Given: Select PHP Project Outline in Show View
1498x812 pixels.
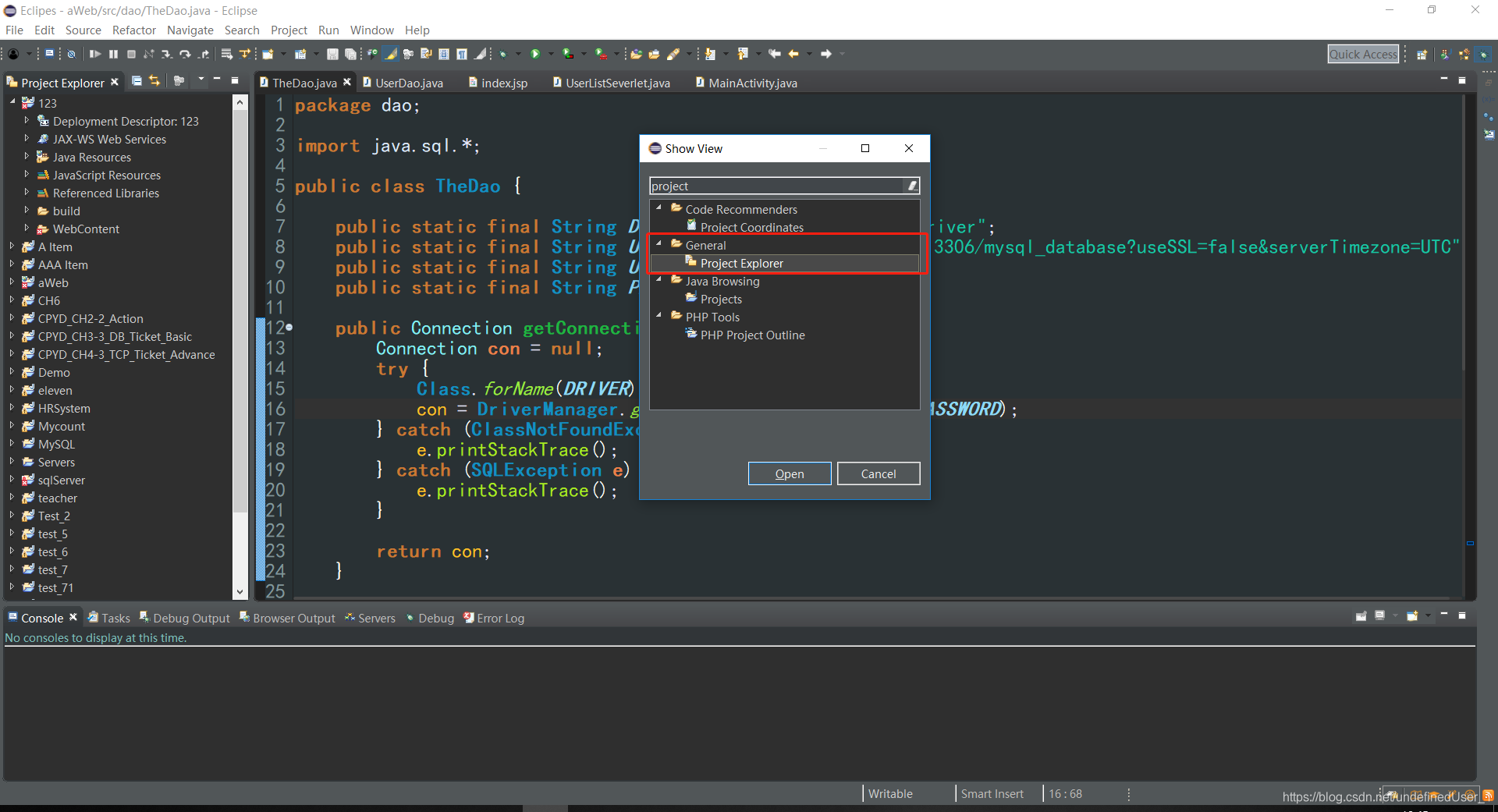Looking at the screenshot, I should (x=752, y=335).
